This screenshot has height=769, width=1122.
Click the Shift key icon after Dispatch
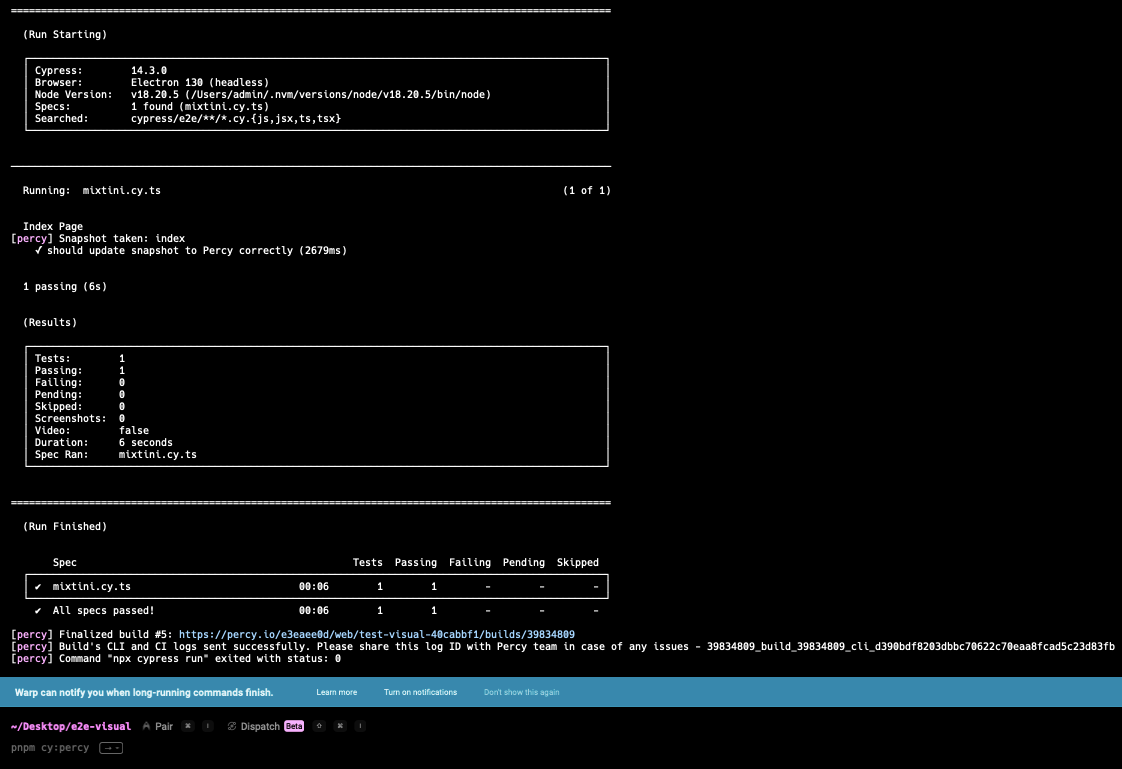[x=319, y=726]
